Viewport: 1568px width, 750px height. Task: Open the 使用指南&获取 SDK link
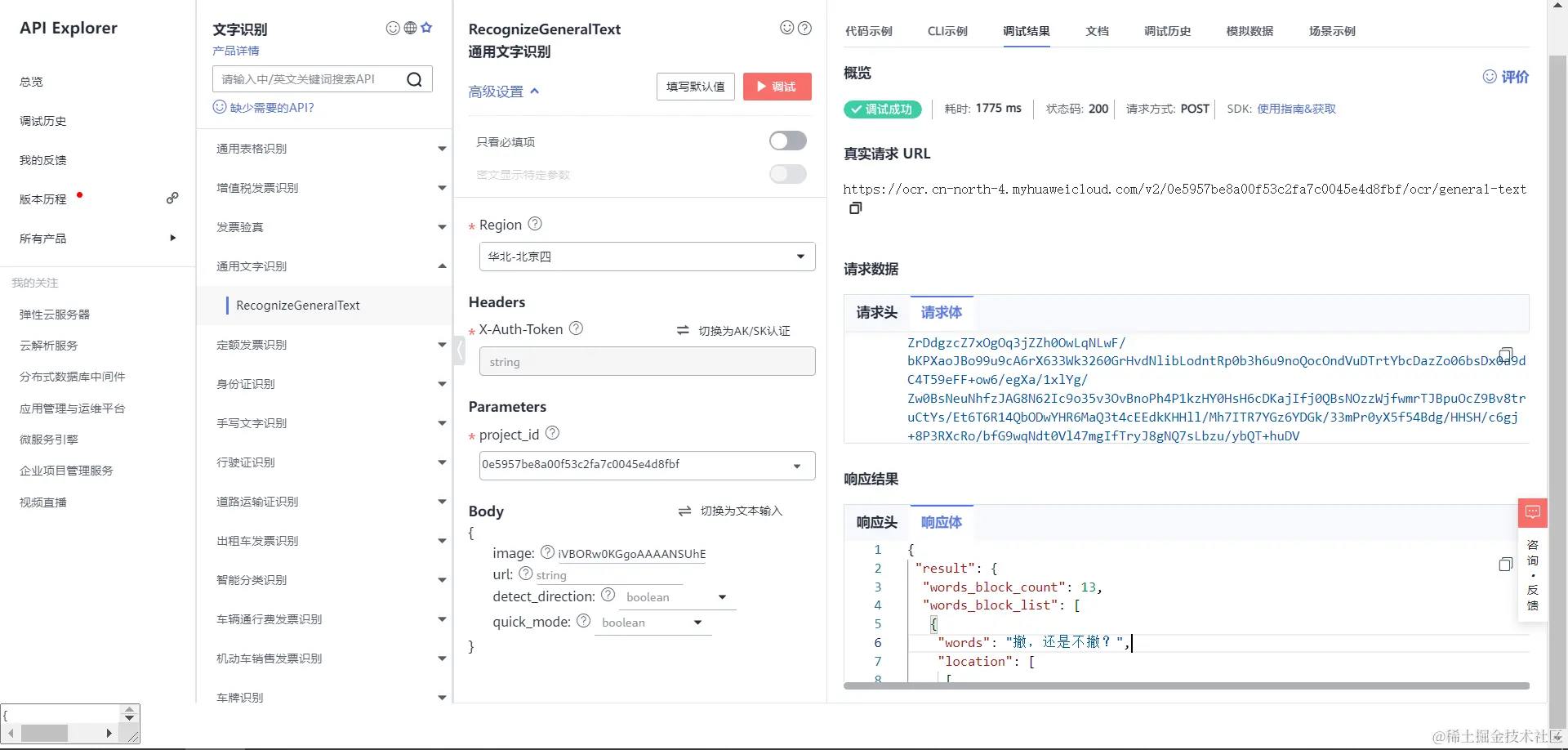point(1297,109)
